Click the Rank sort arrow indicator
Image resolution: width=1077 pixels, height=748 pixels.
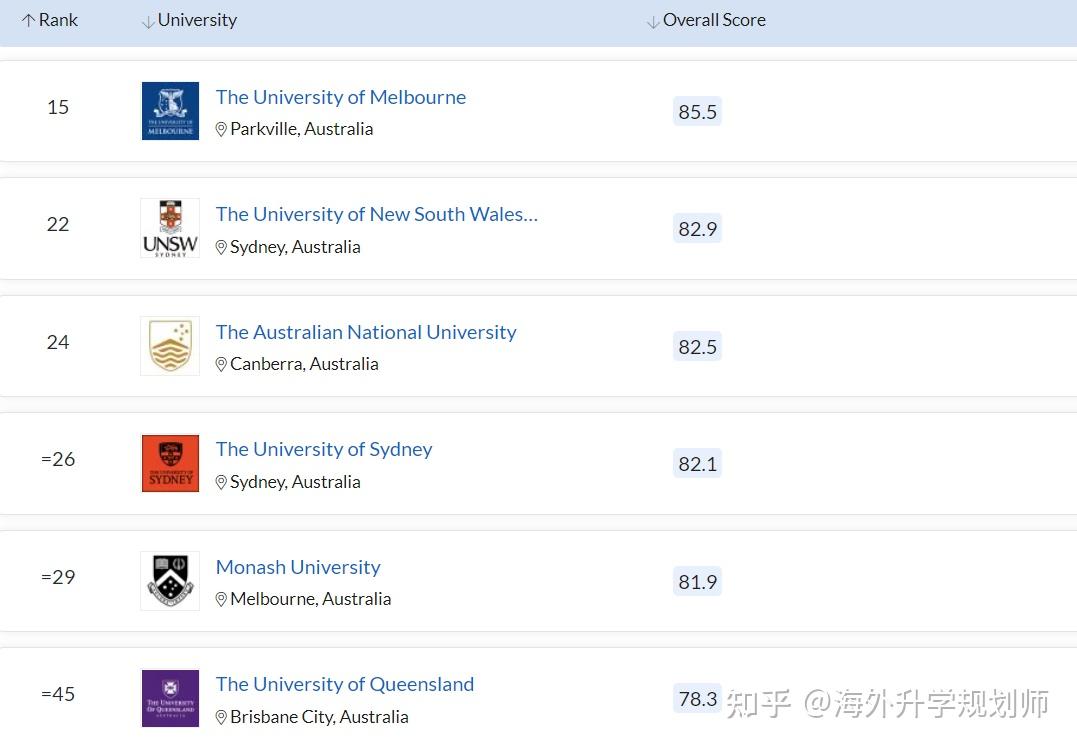28,18
